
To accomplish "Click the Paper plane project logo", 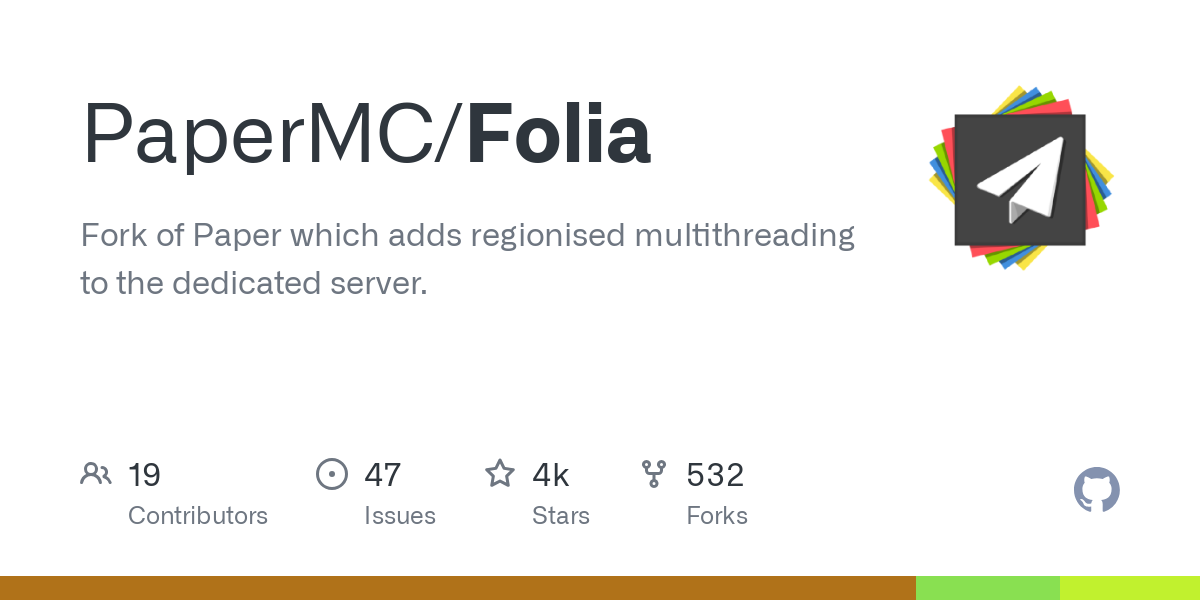I will pos(1020,179).
